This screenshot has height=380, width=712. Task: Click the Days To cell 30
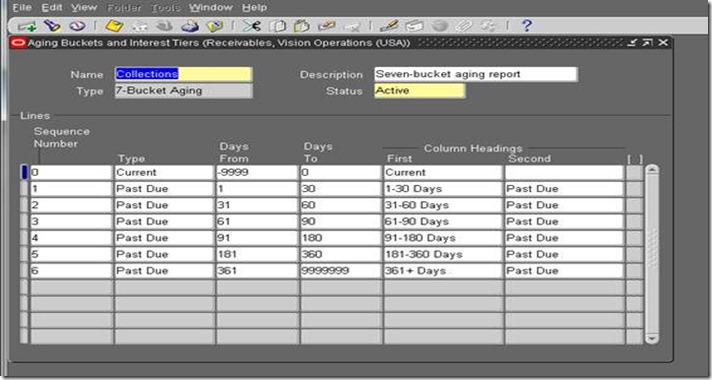pos(341,189)
